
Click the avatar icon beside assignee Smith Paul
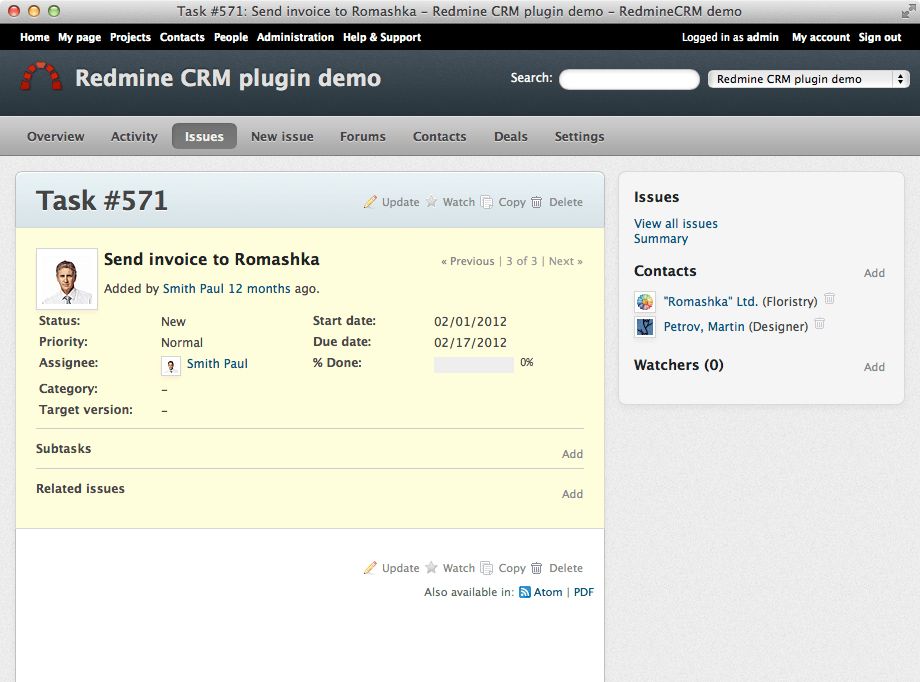pos(171,364)
